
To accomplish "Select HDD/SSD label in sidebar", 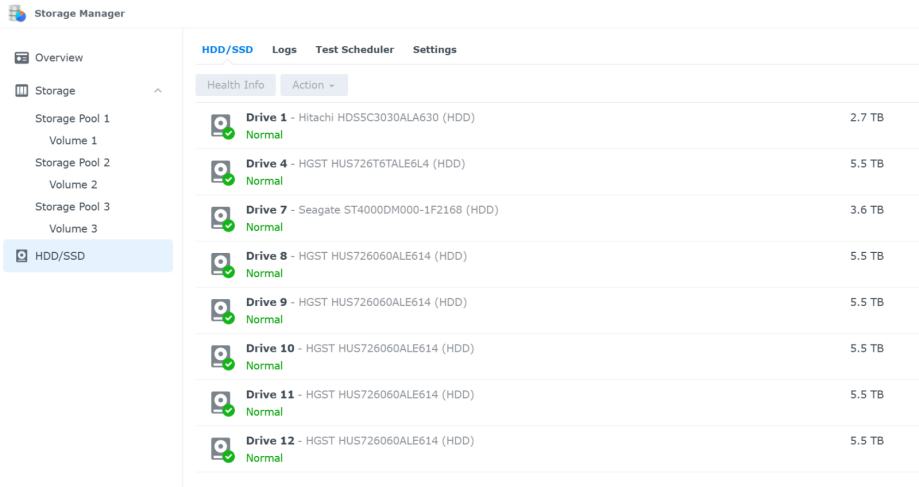I will click(60, 256).
